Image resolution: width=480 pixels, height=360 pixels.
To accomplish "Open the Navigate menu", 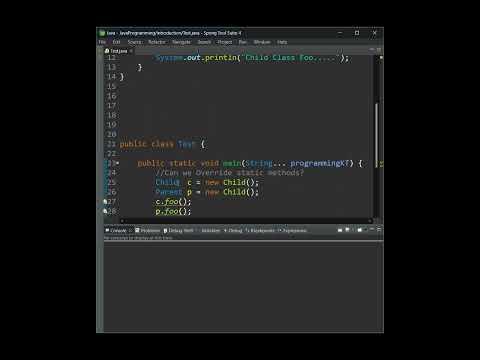I will click(x=181, y=42).
